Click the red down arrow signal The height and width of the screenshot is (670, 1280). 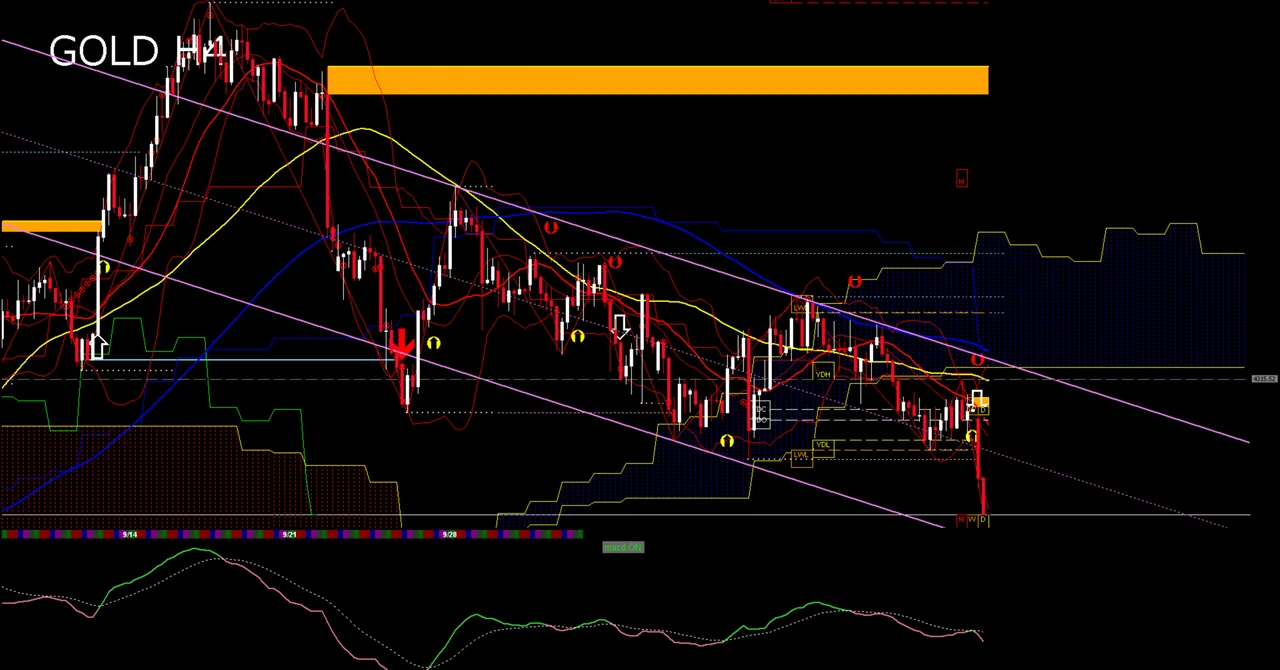[x=402, y=344]
